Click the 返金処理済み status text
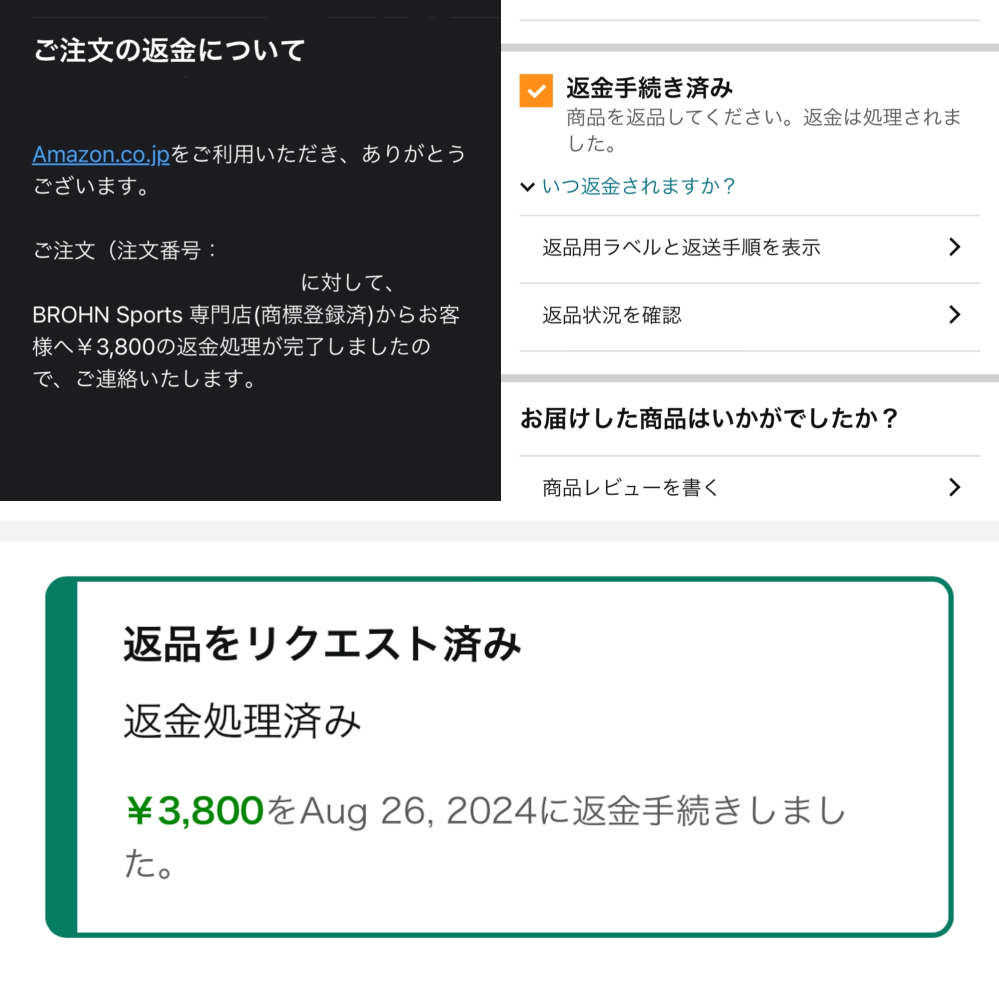The width and height of the screenshot is (999, 999). [242, 721]
